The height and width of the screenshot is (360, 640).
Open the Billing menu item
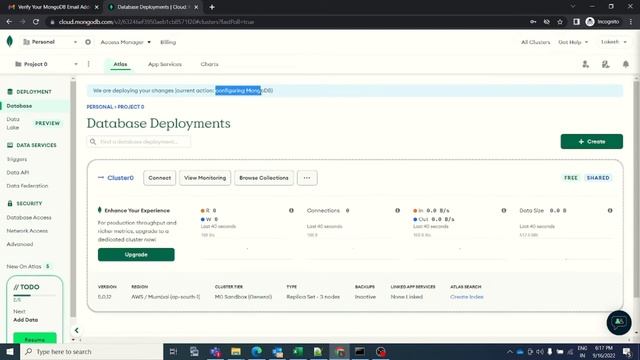coord(168,42)
